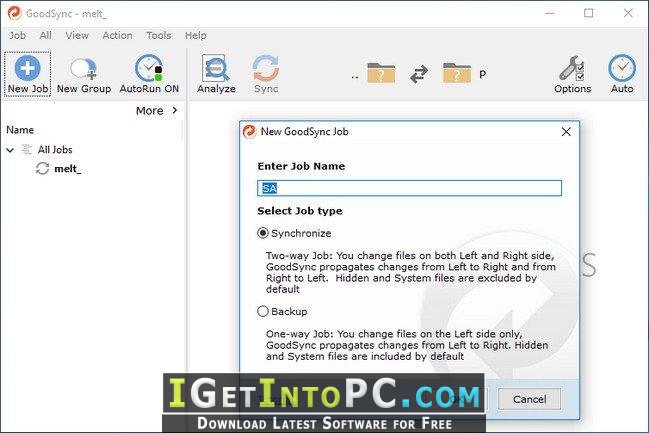Collapse the All Jobs tree node
The width and height of the screenshot is (649, 433).
coord(10,150)
